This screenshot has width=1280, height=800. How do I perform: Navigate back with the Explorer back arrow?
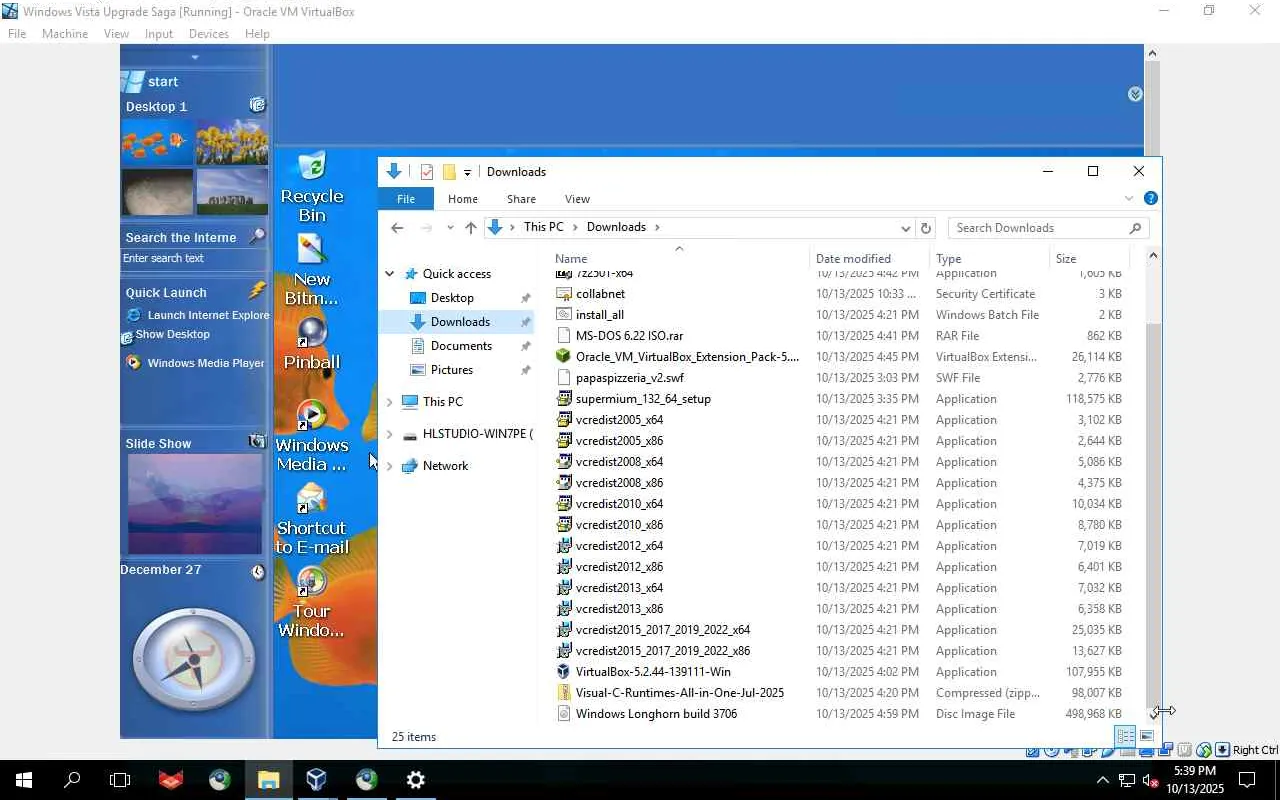click(397, 228)
